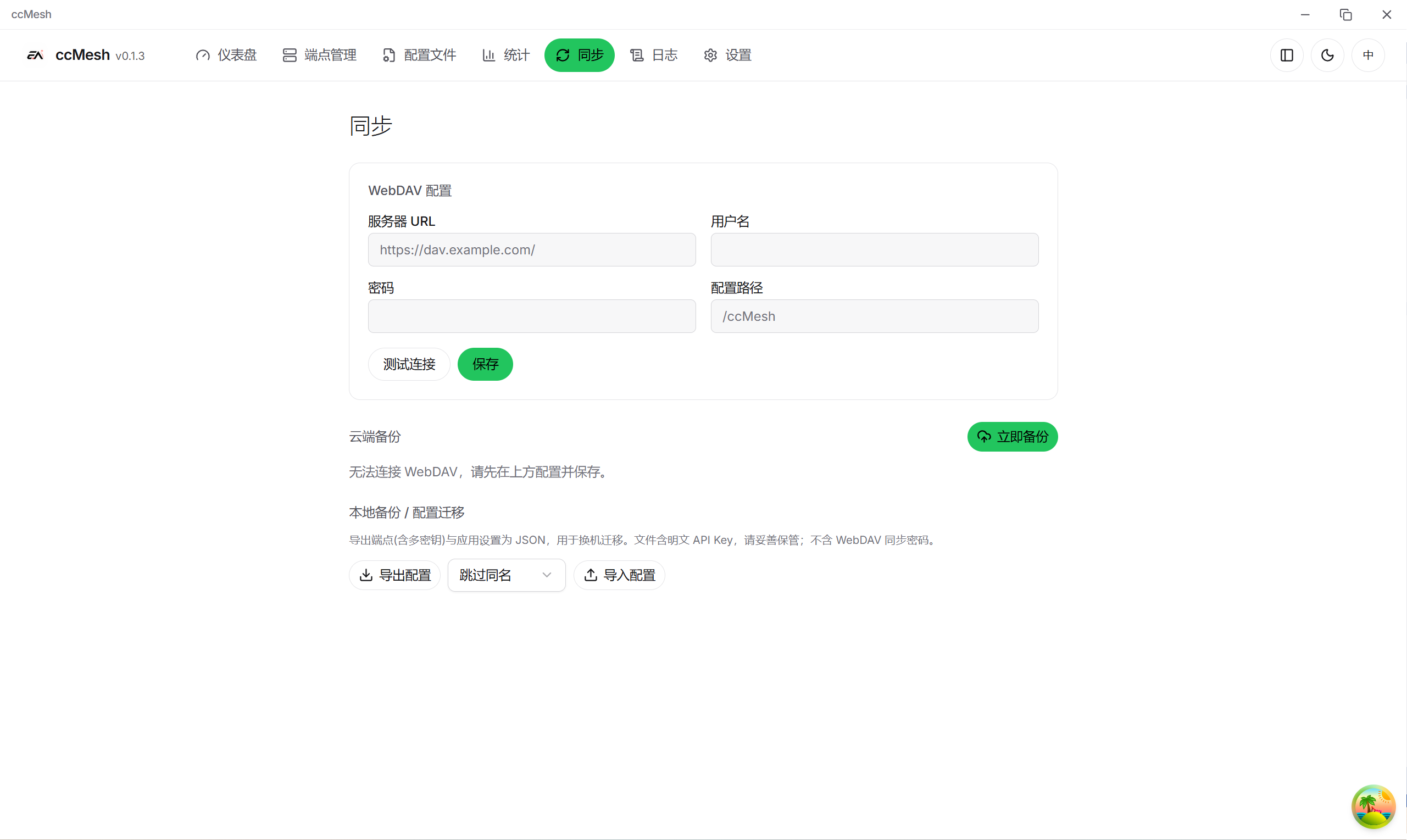Screen dimensions: 1407x840
Task: Focus the 配置路径 input field
Action: (875, 316)
